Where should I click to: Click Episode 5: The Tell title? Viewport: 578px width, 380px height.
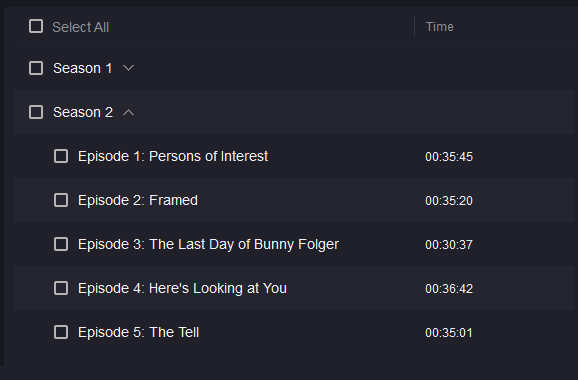click(138, 332)
